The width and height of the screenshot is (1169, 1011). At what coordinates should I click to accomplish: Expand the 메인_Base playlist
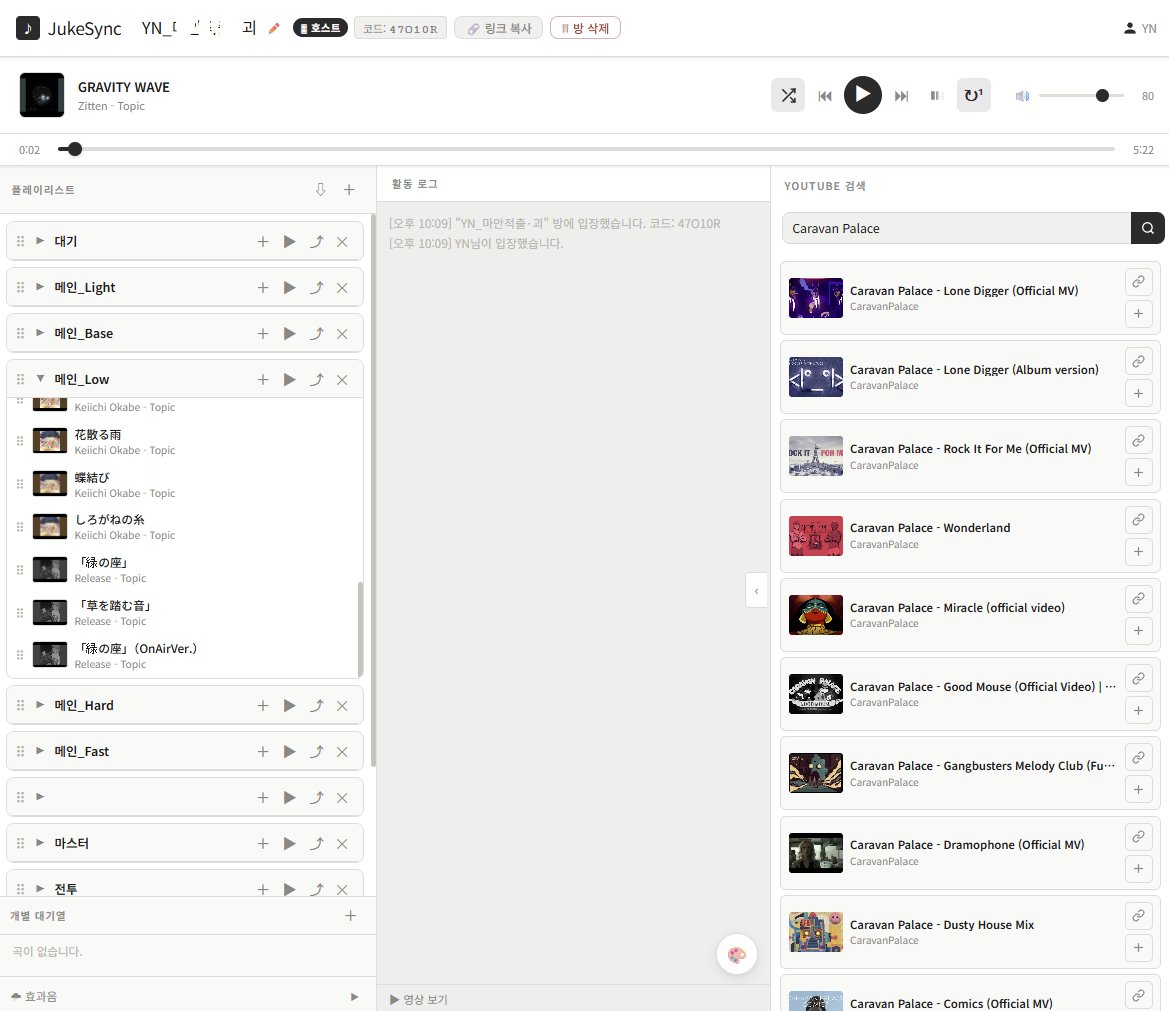point(40,333)
